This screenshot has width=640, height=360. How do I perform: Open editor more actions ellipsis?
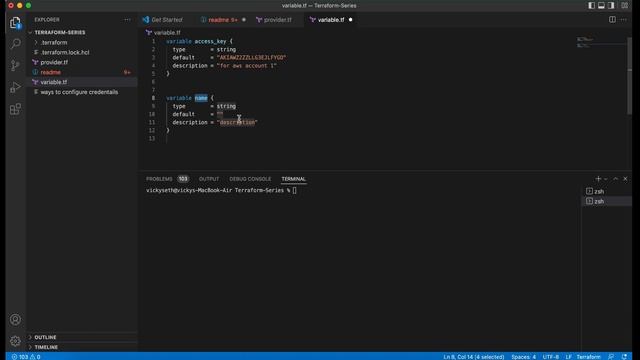[624, 20]
